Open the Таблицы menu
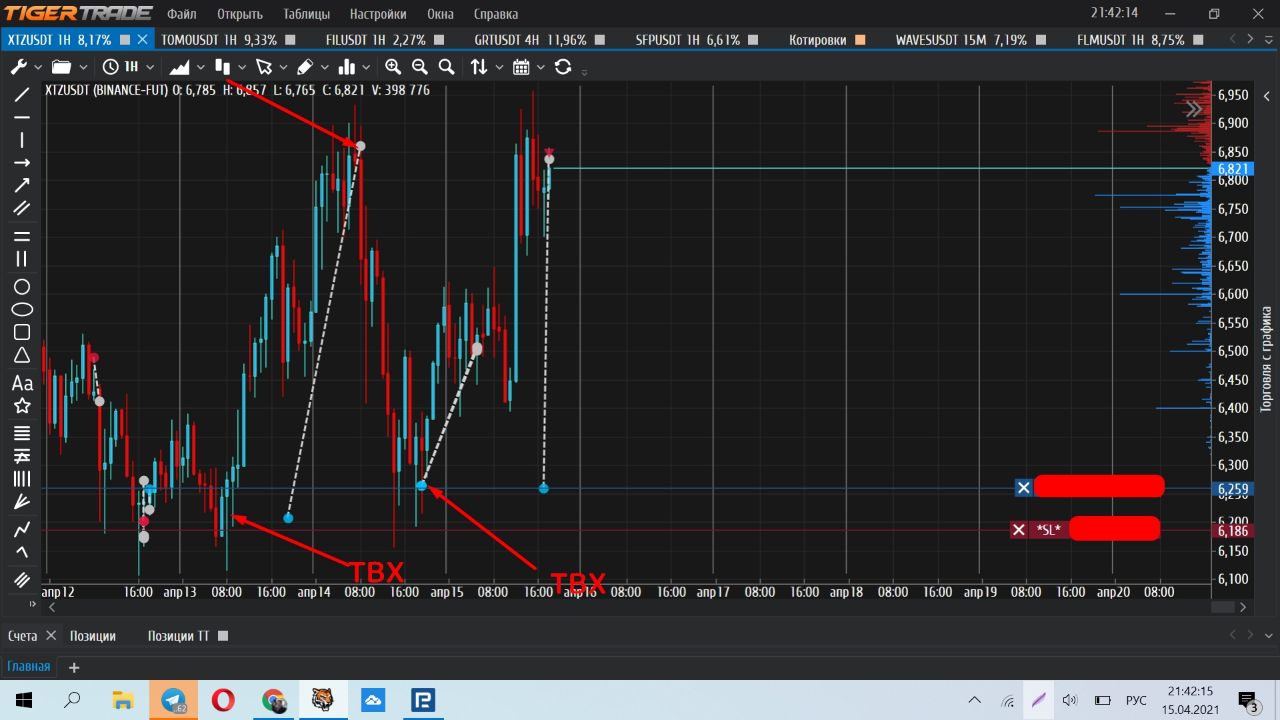Image resolution: width=1280 pixels, height=720 pixels. pos(307,14)
